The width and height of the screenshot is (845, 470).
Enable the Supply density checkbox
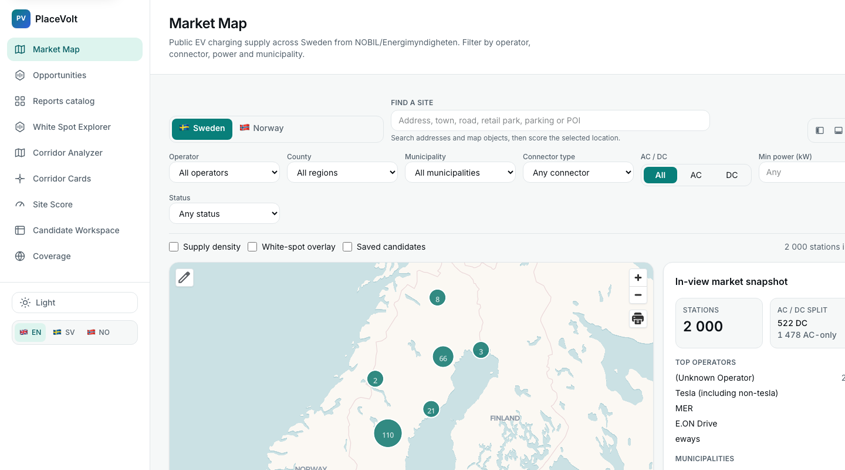point(174,247)
